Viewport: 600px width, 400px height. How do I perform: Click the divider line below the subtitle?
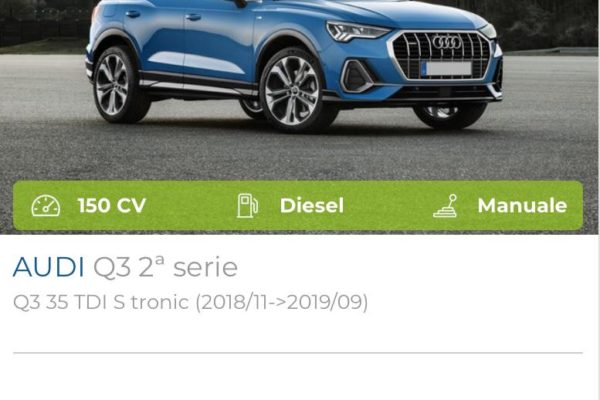pyautogui.click(x=298, y=353)
